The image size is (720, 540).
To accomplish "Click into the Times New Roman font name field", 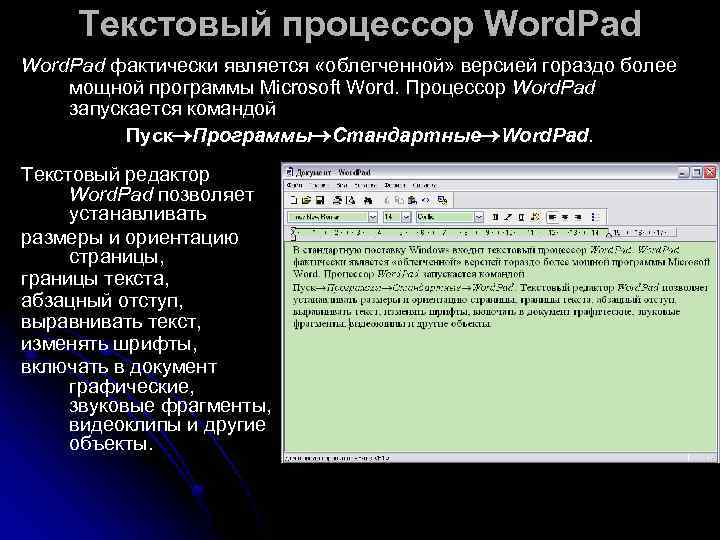I will (328, 217).
